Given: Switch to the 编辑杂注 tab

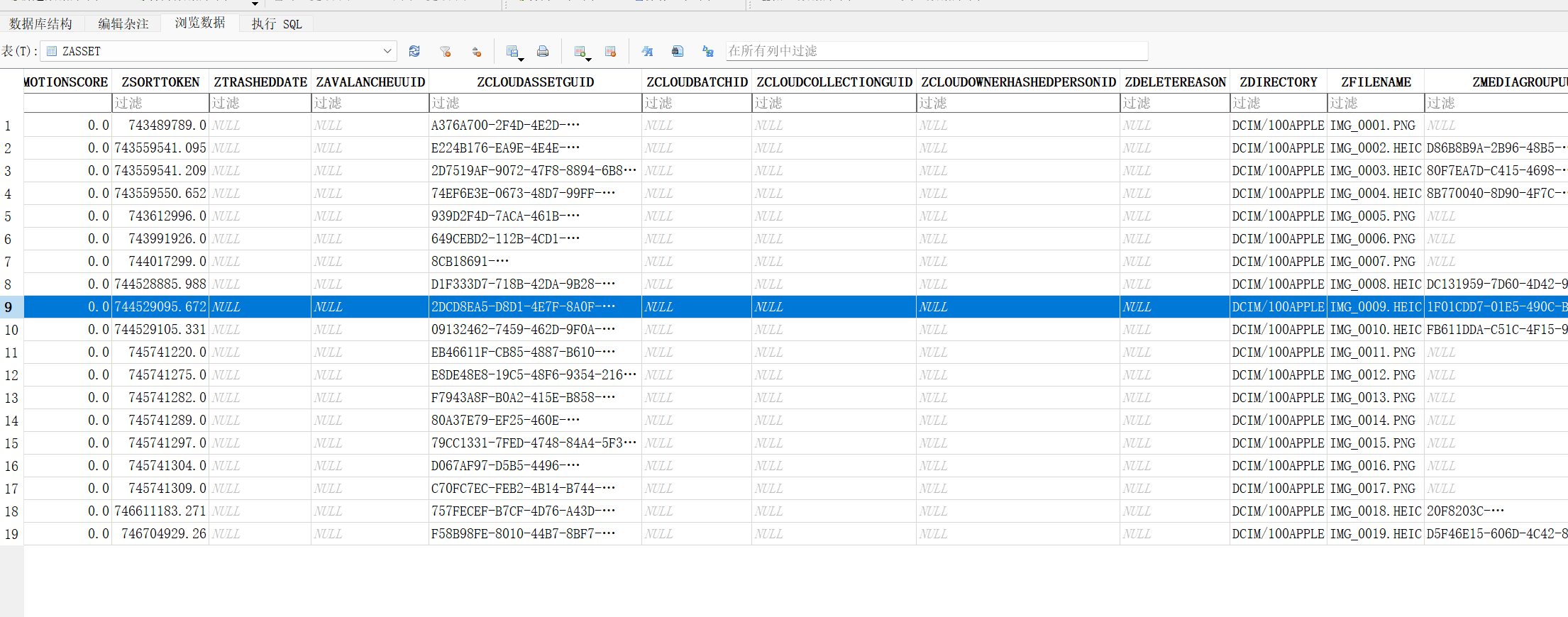Looking at the screenshot, I should 123,23.
